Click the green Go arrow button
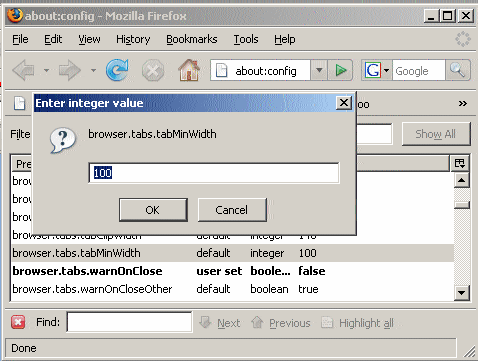 tap(340, 70)
